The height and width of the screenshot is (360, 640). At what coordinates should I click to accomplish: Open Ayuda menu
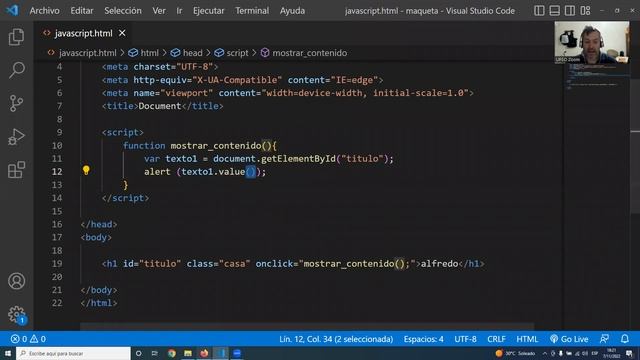[x=292, y=11]
